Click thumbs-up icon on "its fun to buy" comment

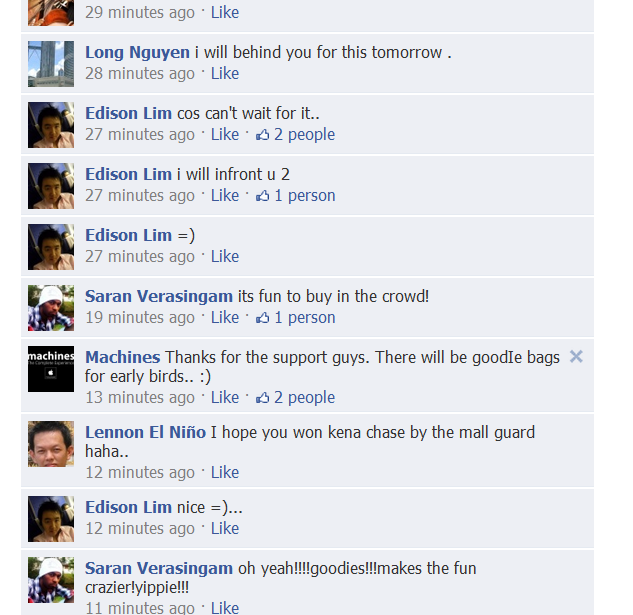[262, 318]
